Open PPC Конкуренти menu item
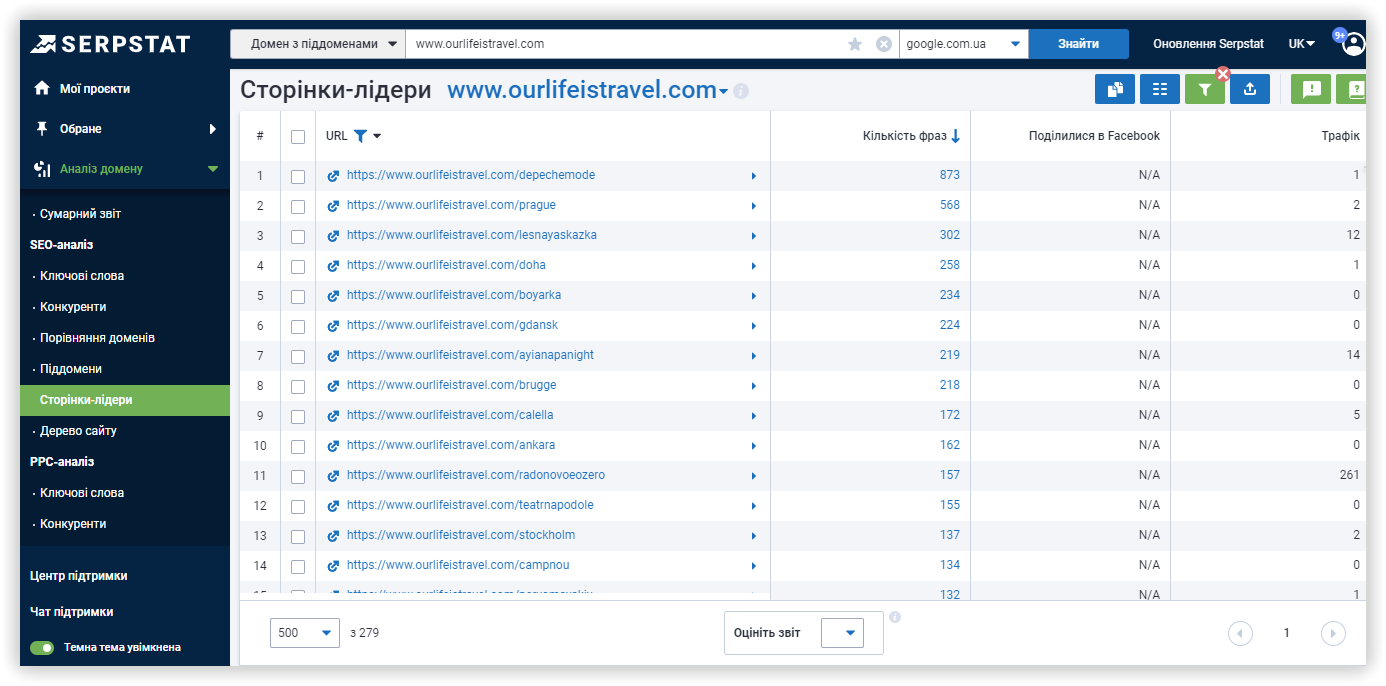 (73, 524)
